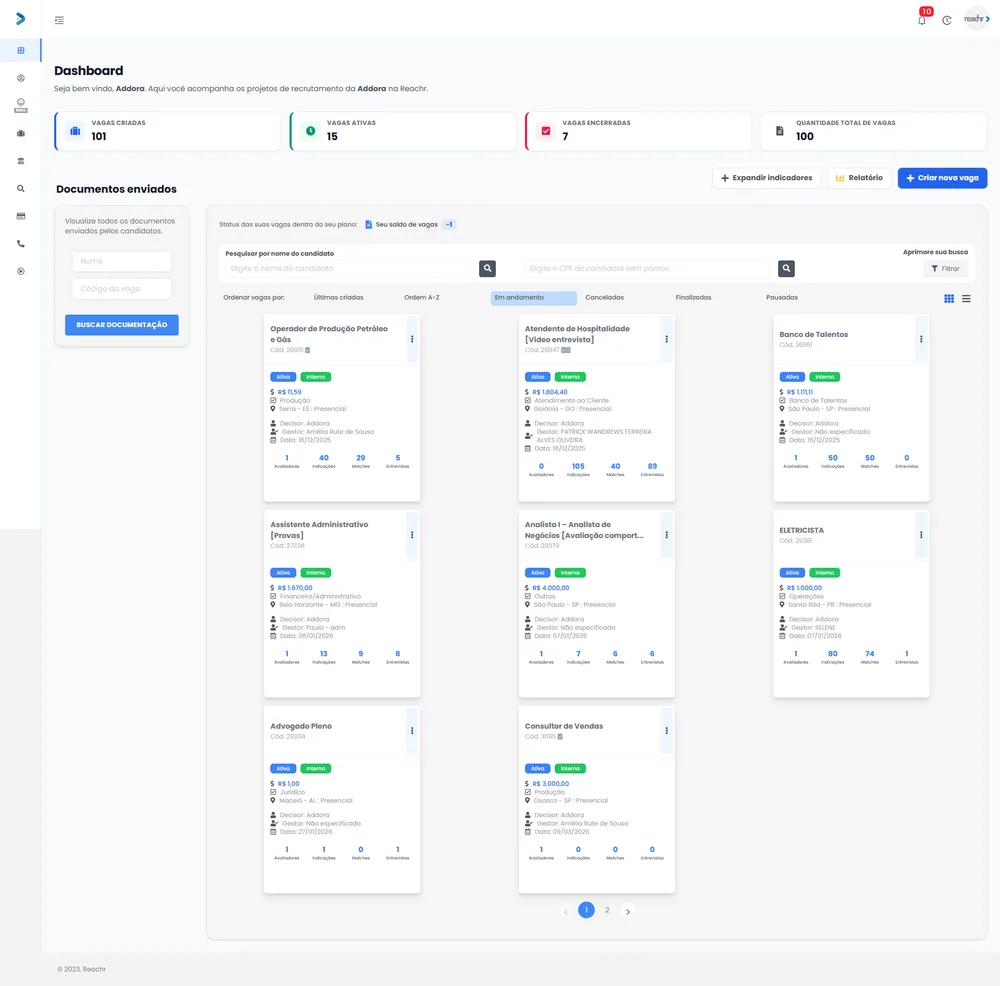The image size is (1000, 986).
Task: Click the Vagas Encerradas indicator card
Action: point(638,131)
